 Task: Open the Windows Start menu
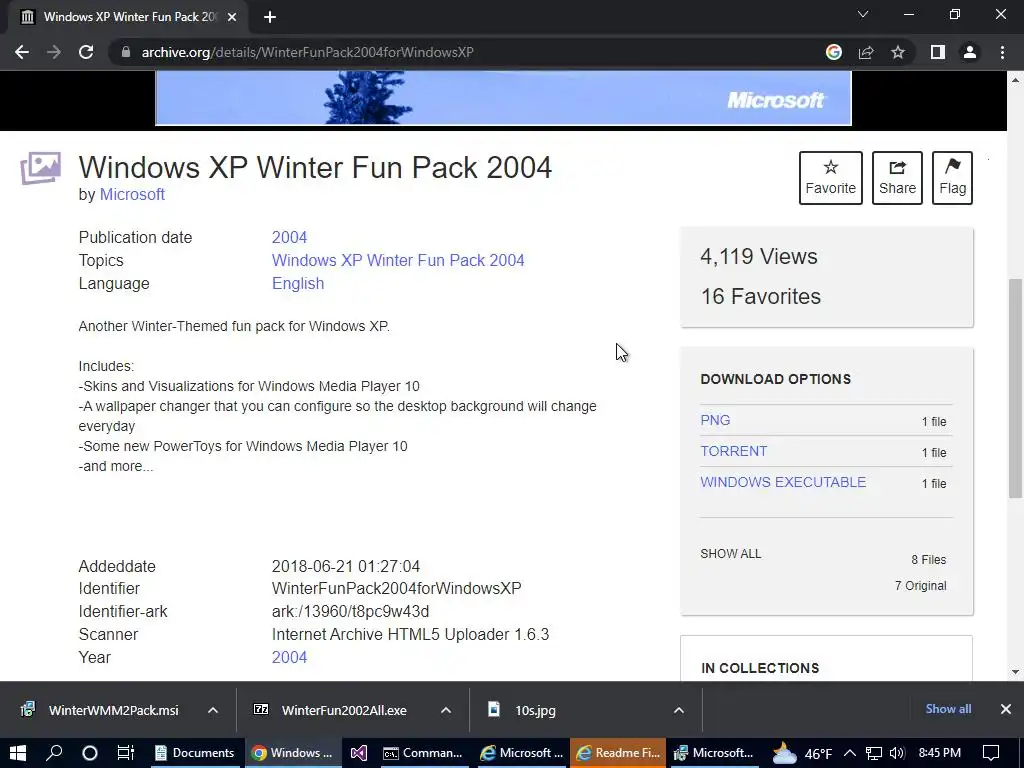tap(18, 753)
